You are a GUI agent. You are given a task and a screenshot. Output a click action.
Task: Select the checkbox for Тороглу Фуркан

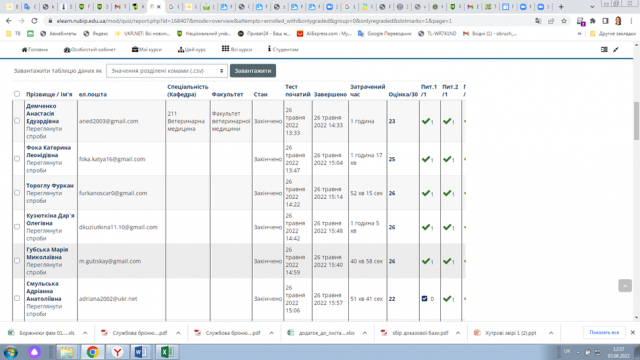(x=17, y=193)
